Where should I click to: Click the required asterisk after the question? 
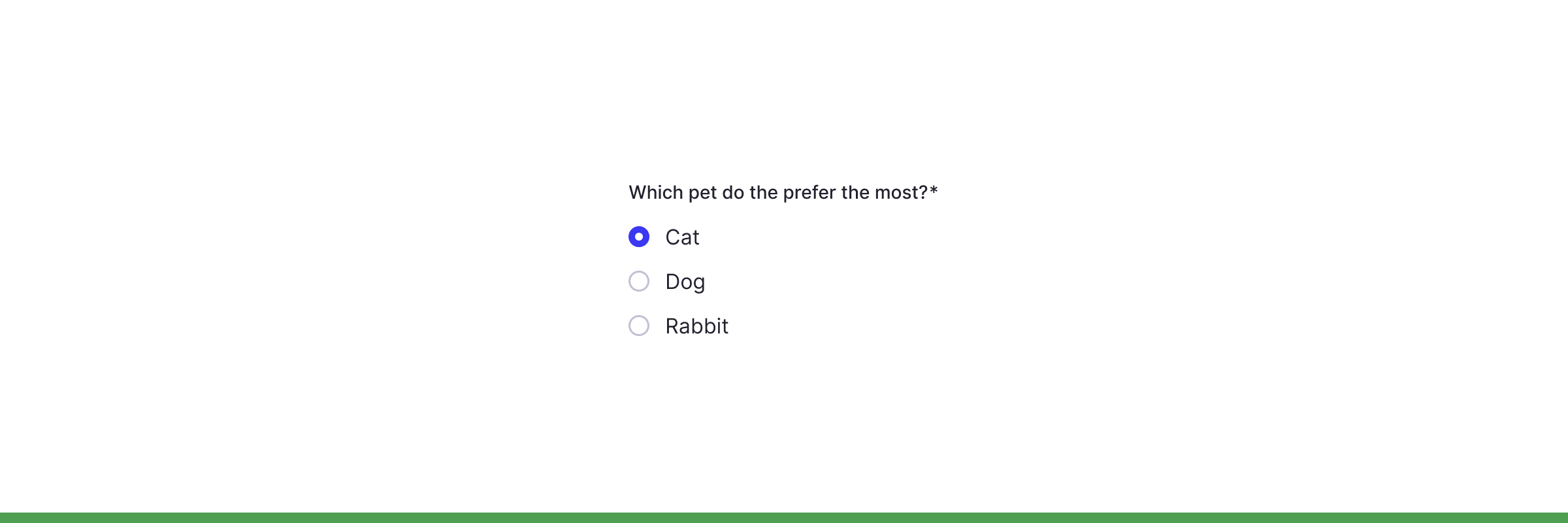tap(935, 190)
